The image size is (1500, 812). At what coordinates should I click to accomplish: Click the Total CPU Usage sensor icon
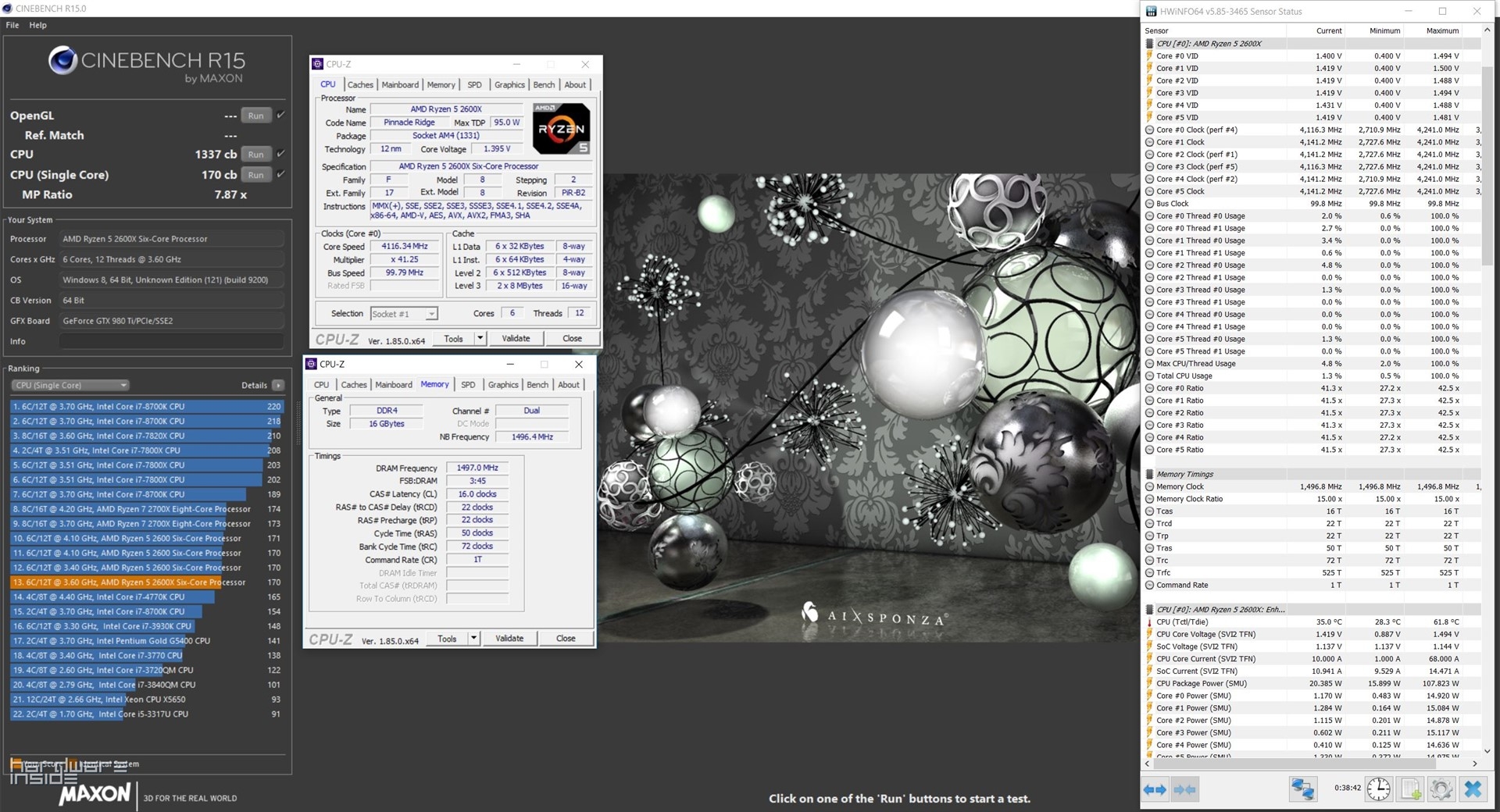(1149, 376)
